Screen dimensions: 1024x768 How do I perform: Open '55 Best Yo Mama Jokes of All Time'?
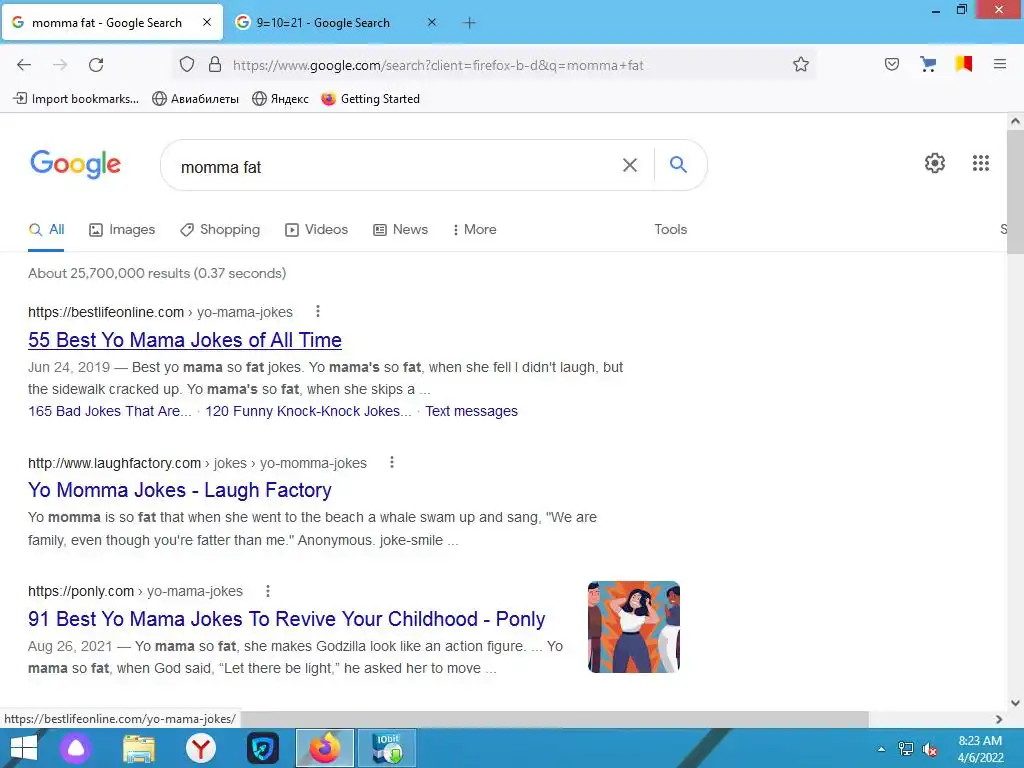185,340
